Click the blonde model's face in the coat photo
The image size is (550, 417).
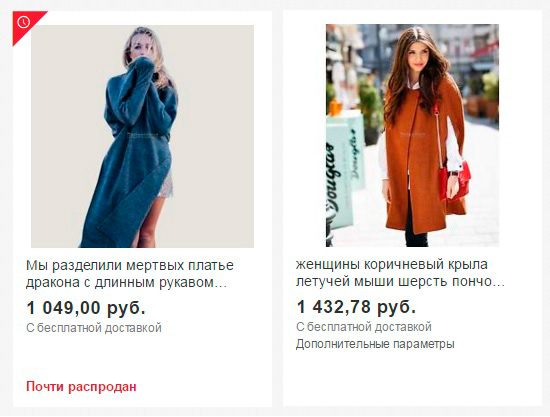coord(140,45)
